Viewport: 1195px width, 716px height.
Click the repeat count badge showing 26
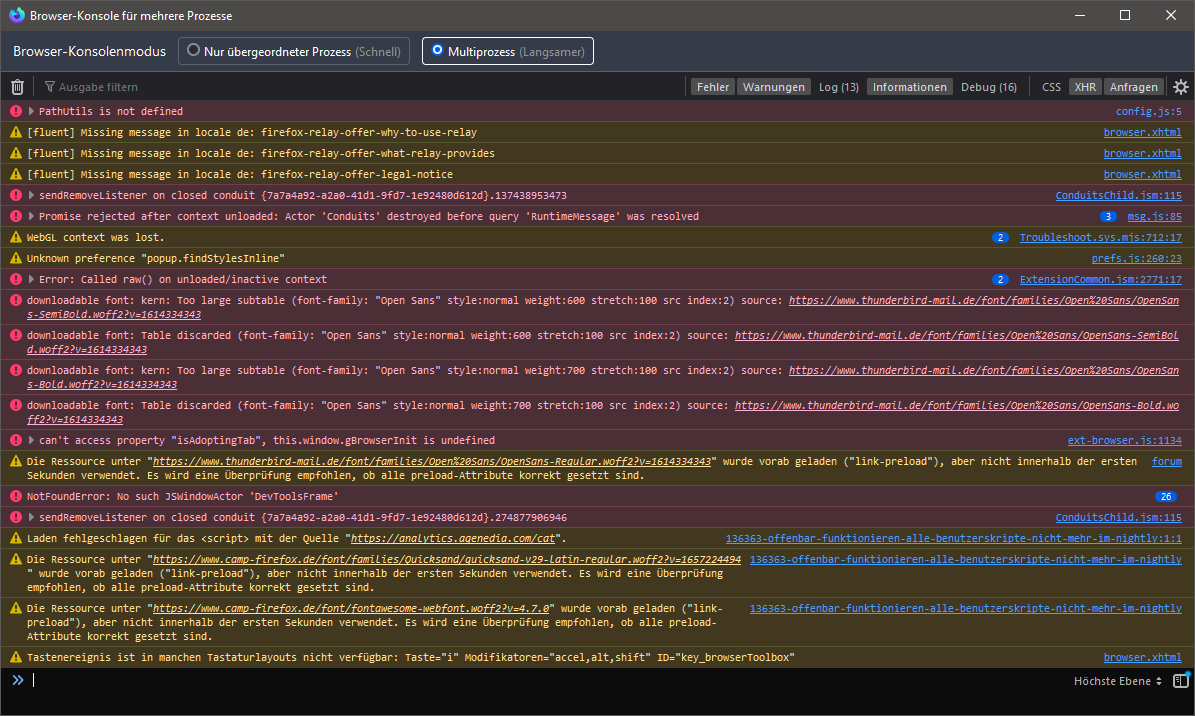tap(1165, 496)
